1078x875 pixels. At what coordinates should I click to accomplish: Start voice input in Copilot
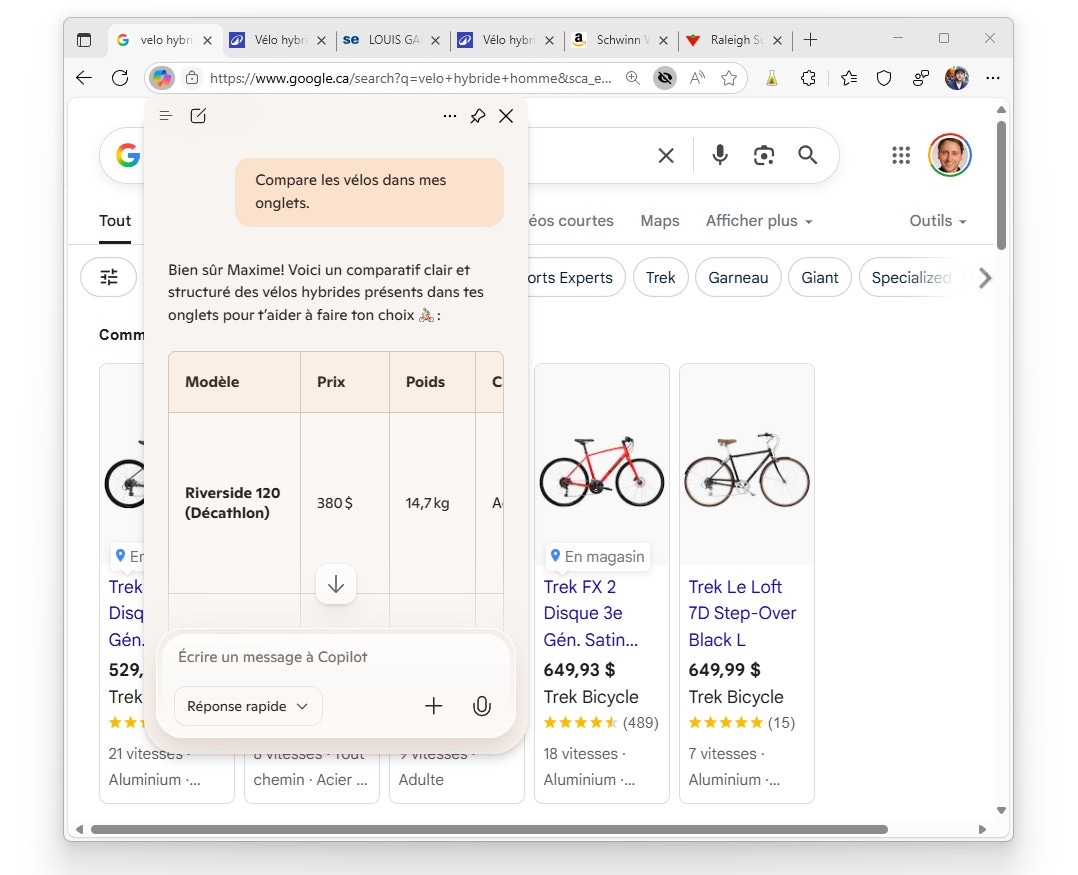(482, 706)
